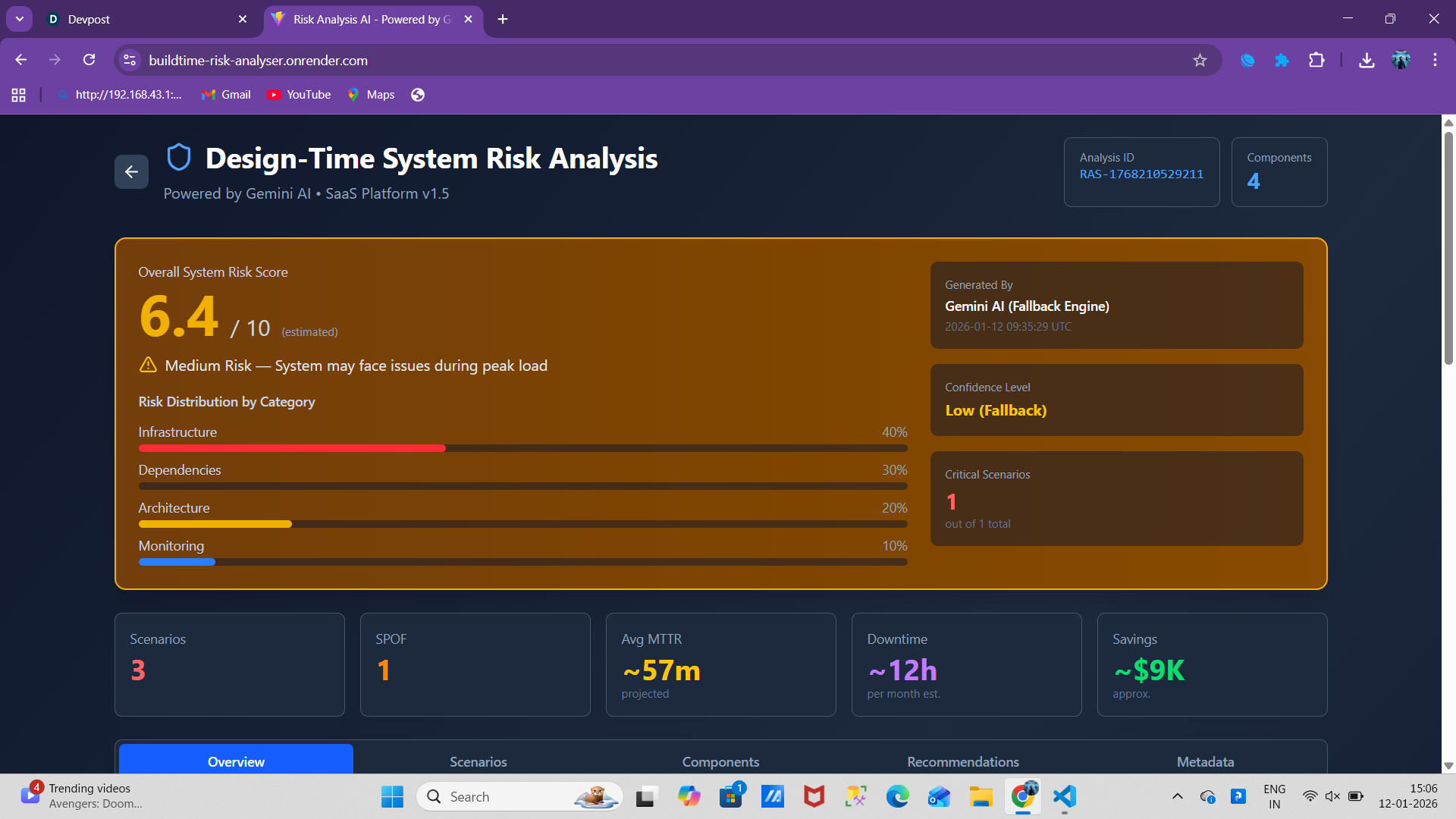
Task: Open the Recommendations tab
Action: click(x=962, y=761)
